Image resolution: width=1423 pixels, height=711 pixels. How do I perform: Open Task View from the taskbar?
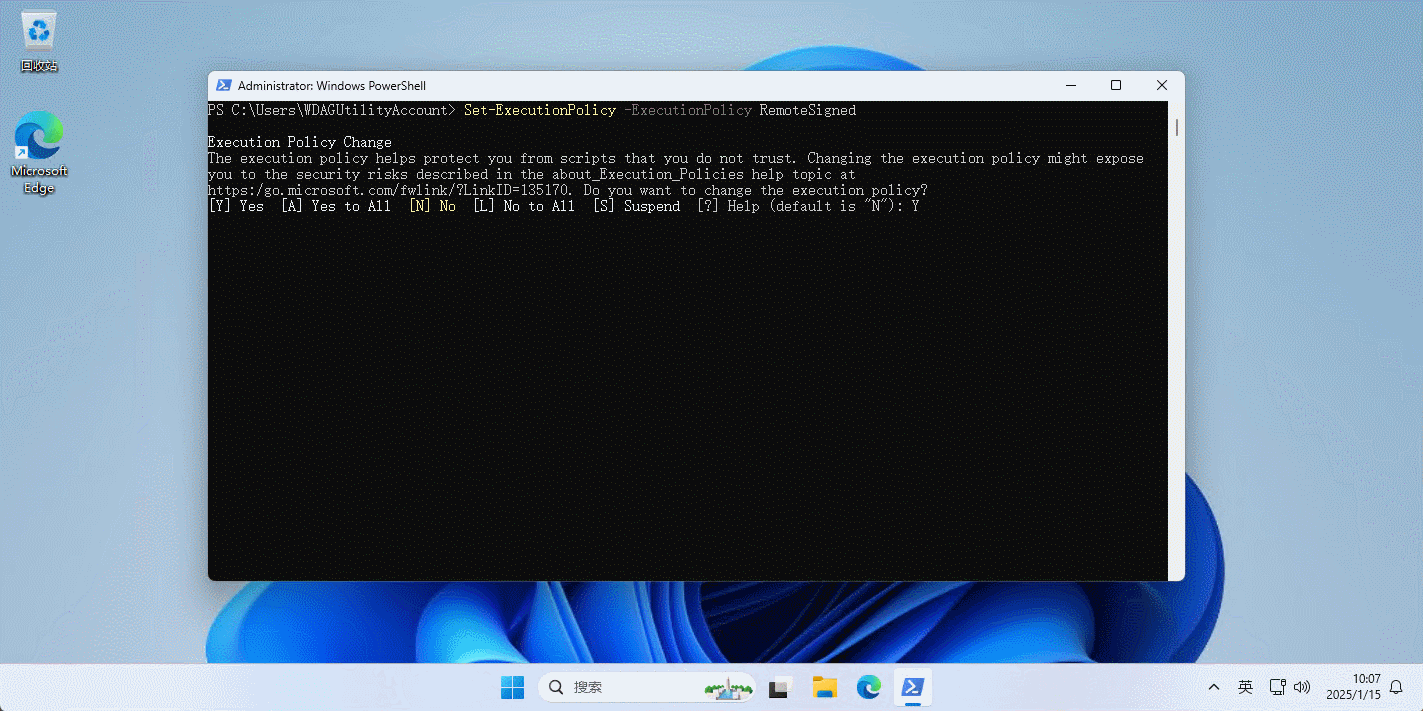[780, 687]
